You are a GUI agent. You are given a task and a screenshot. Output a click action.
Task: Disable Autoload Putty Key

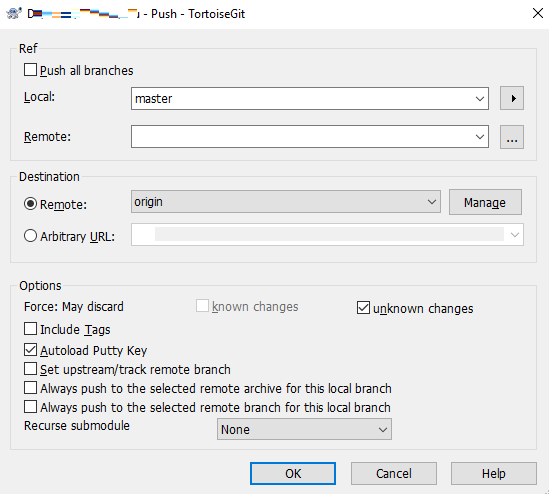pyautogui.click(x=30, y=350)
